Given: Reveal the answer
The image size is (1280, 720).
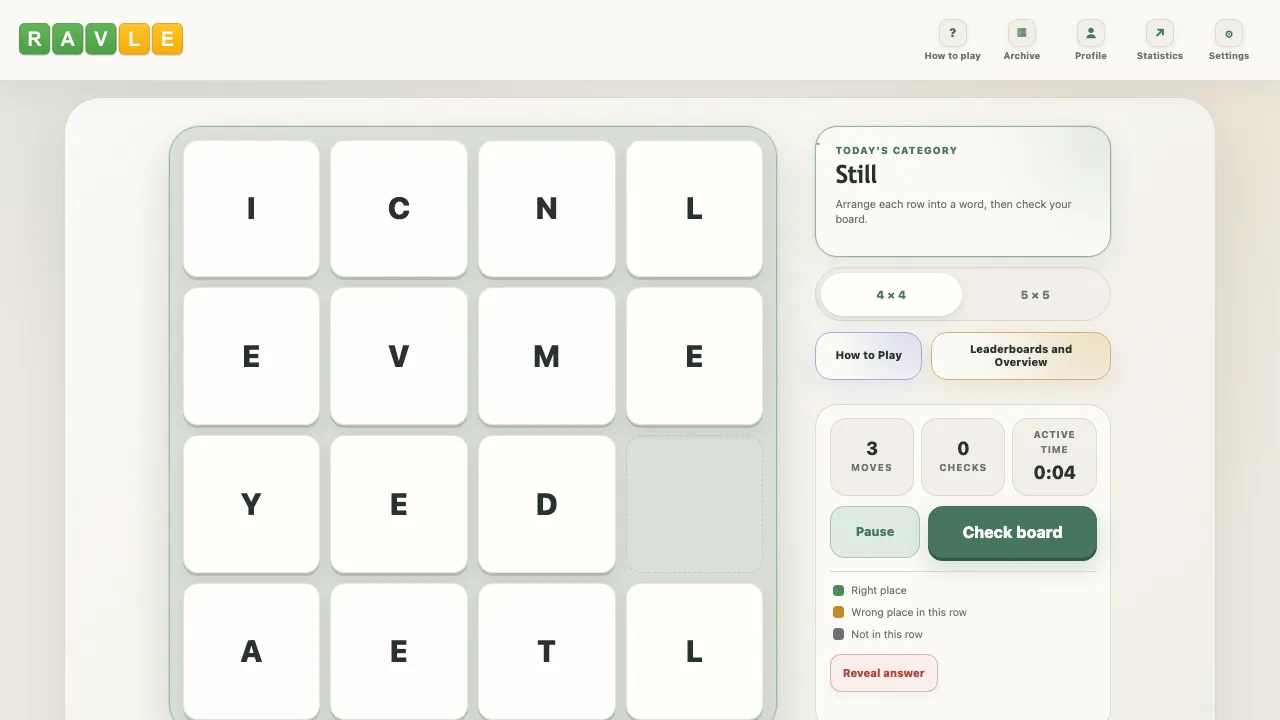Looking at the screenshot, I should [884, 673].
